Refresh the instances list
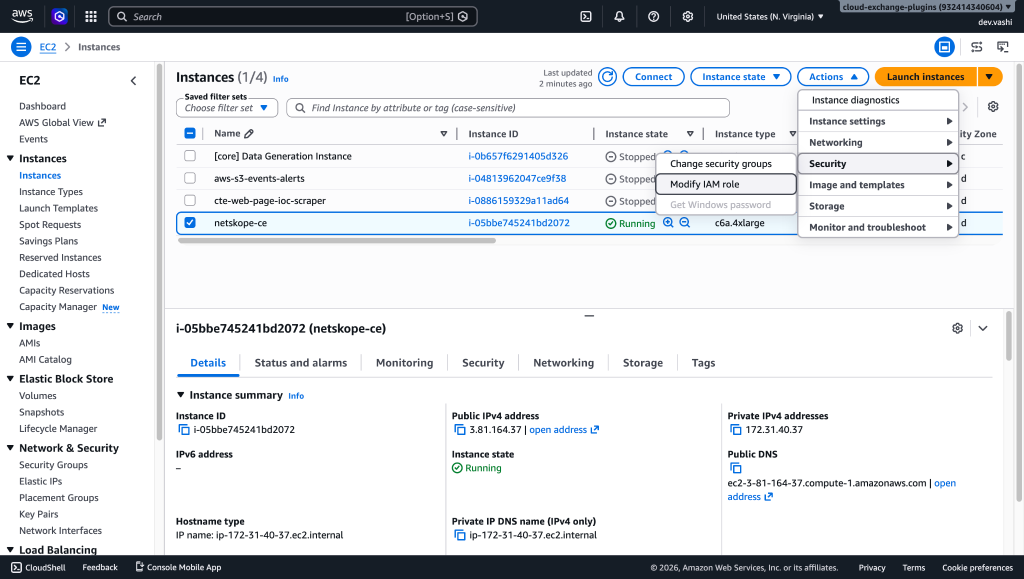Viewport: 1024px width, 579px height. (x=607, y=77)
